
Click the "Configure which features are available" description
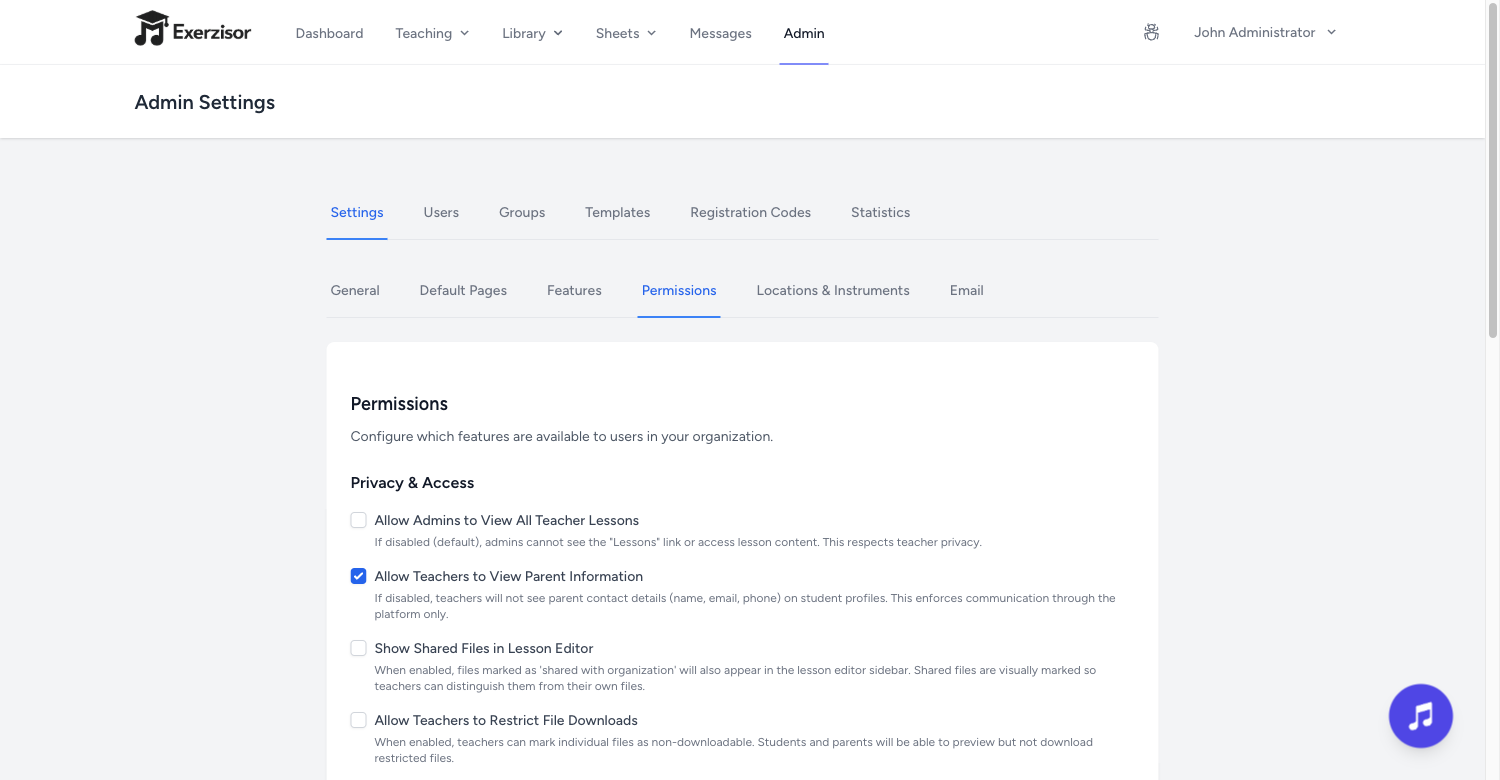point(561,437)
